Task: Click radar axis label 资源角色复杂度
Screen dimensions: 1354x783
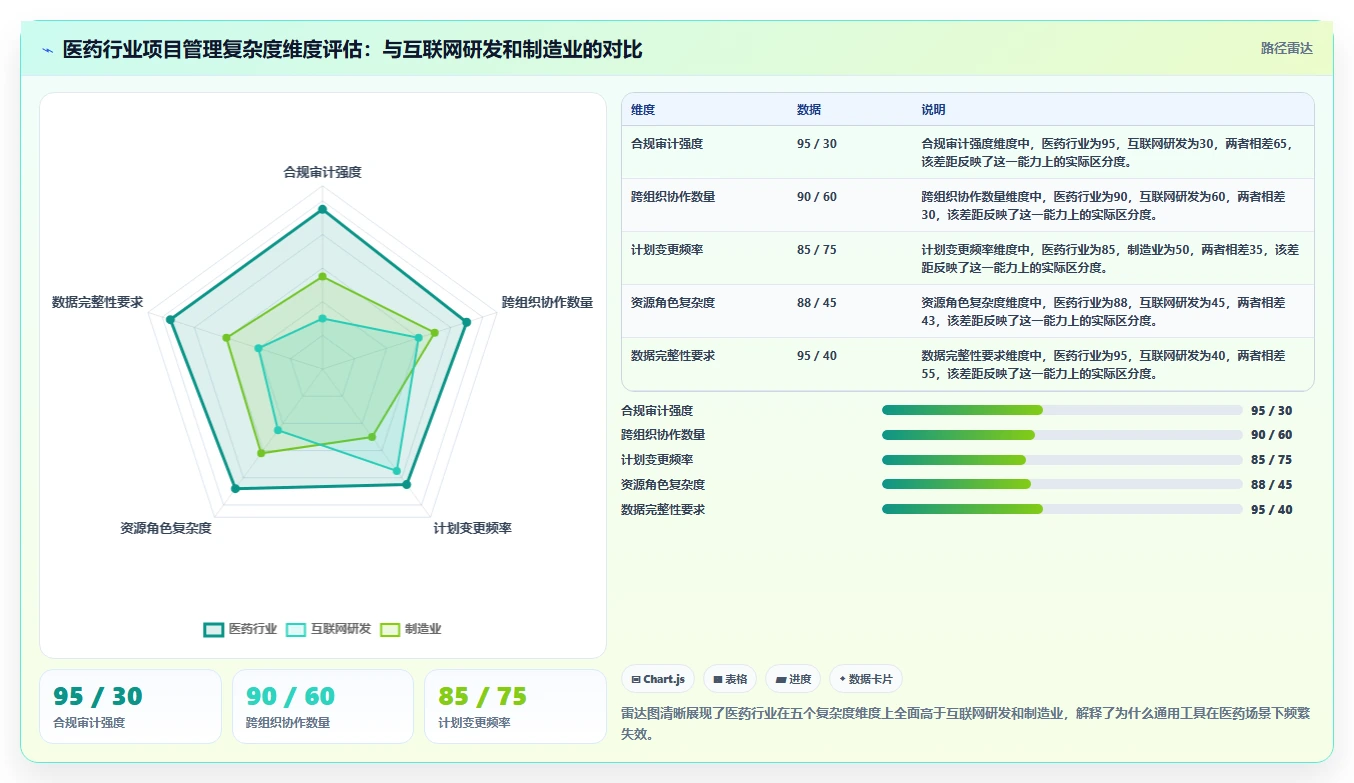Action: tap(166, 528)
